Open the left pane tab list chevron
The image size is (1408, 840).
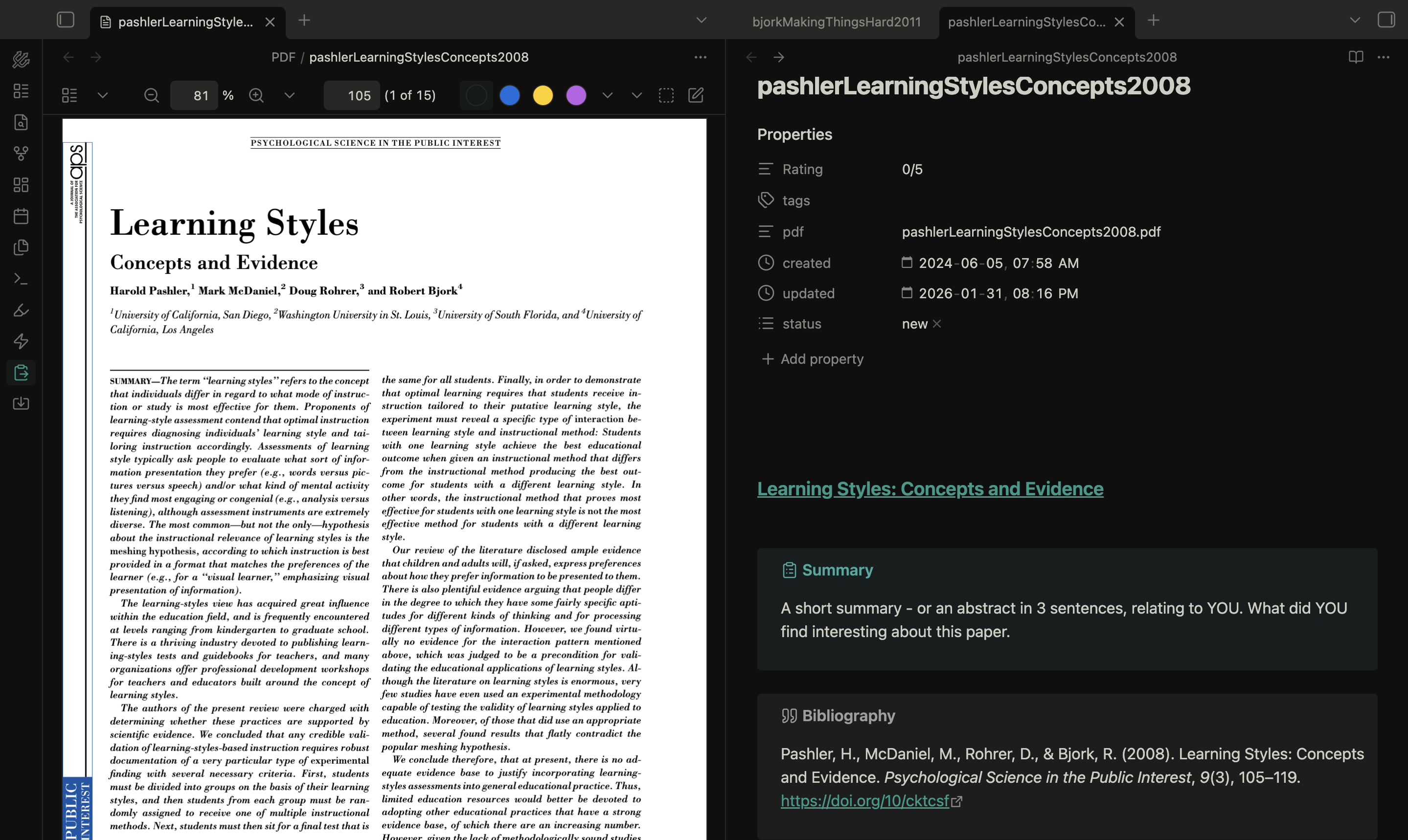point(701,21)
